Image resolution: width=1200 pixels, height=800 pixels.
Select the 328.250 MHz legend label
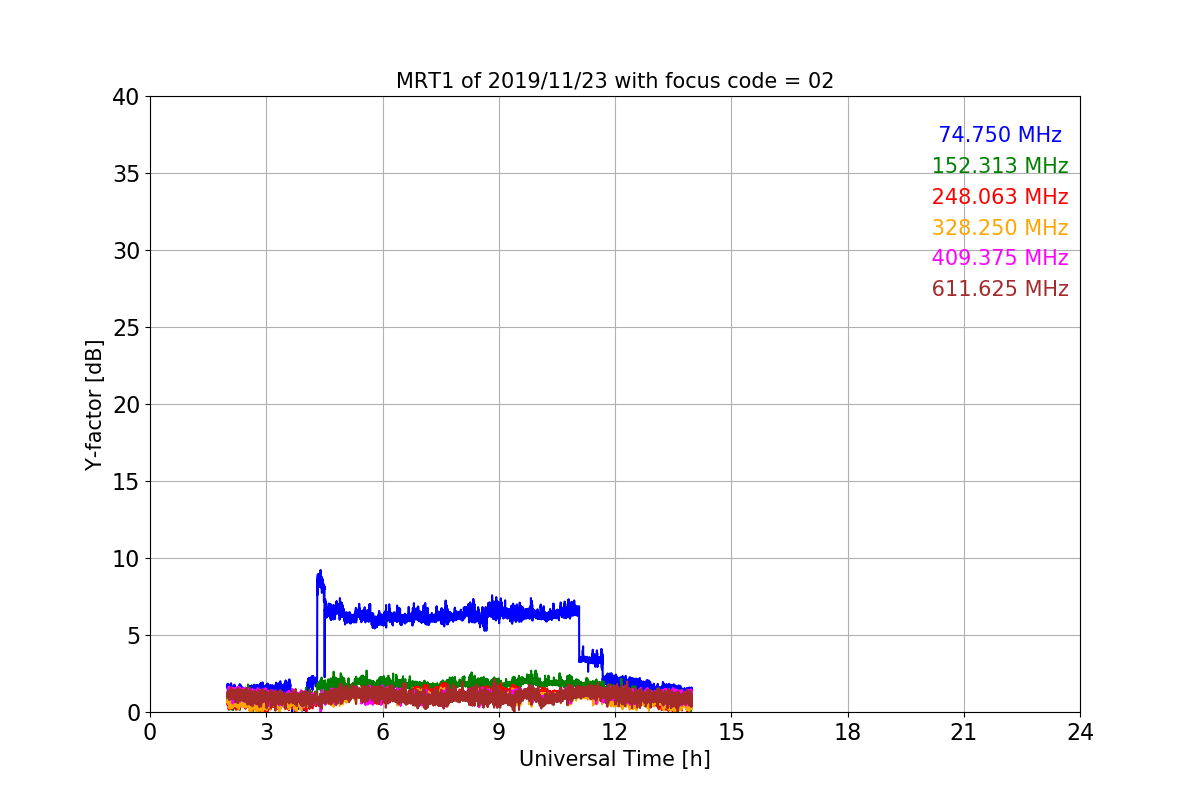coord(1000,228)
